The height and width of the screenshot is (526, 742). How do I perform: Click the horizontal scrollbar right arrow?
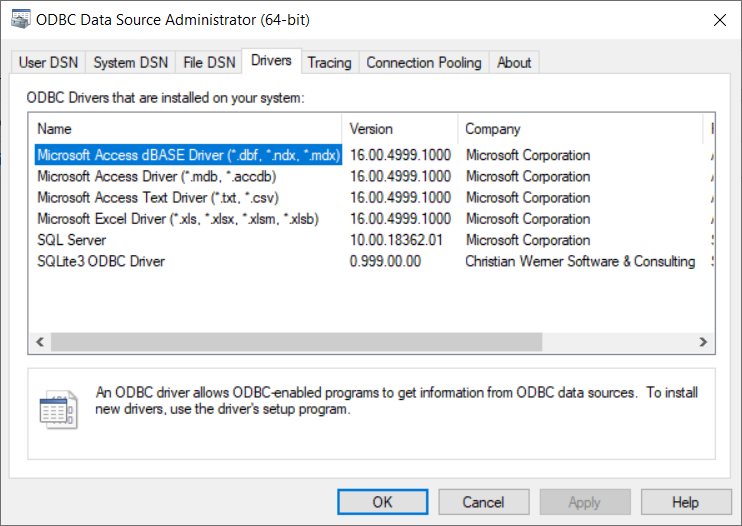click(x=705, y=342)
